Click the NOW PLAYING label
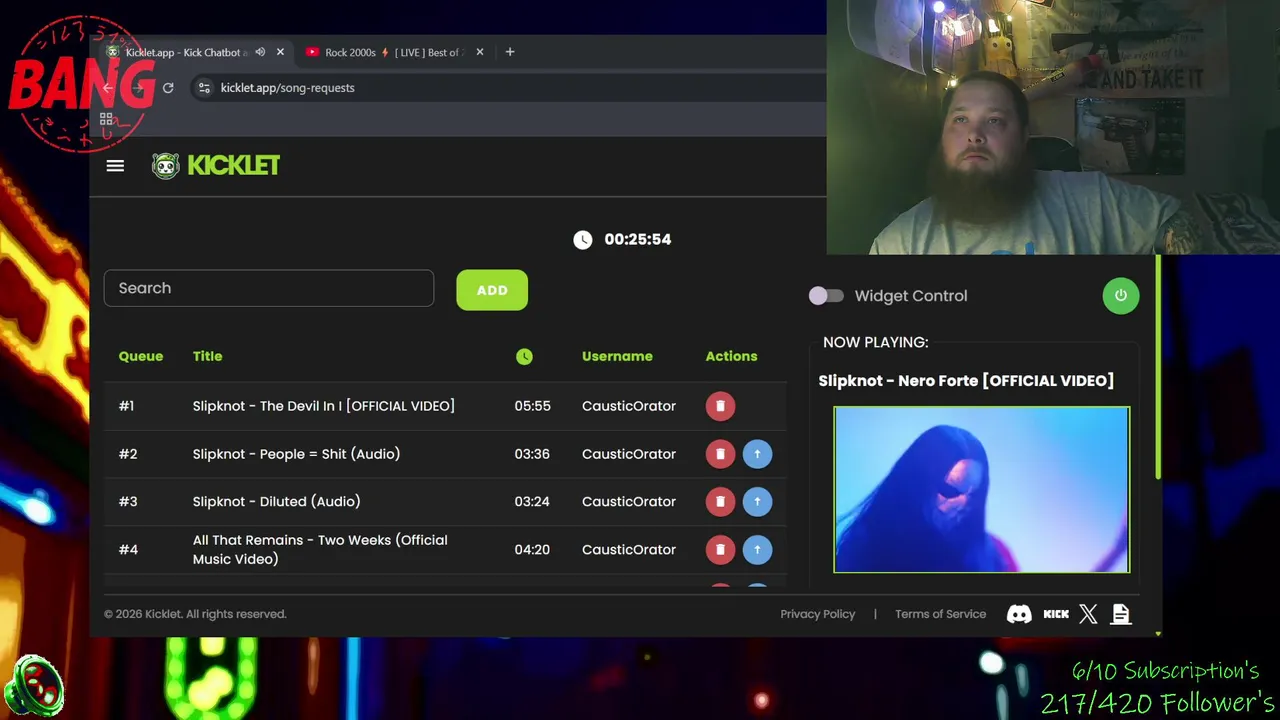Screen dimensions: 1280x720 pos(876,342)
